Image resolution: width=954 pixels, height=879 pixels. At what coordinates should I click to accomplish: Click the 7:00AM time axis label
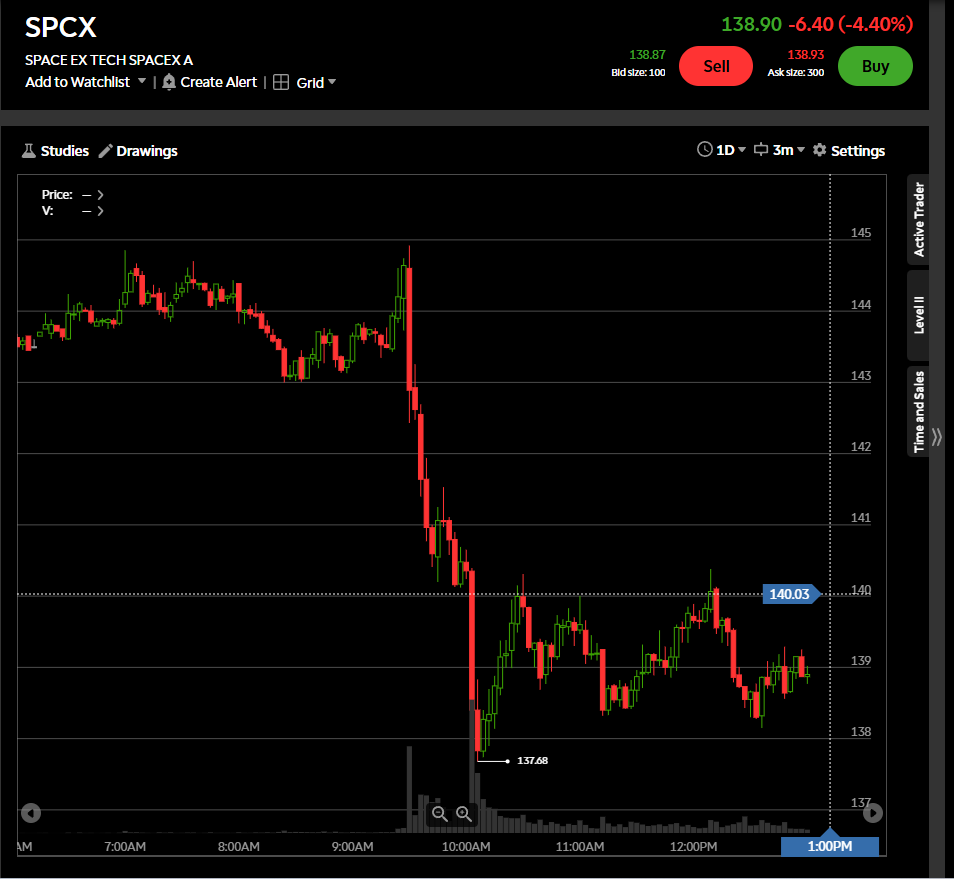click(125, 846)
